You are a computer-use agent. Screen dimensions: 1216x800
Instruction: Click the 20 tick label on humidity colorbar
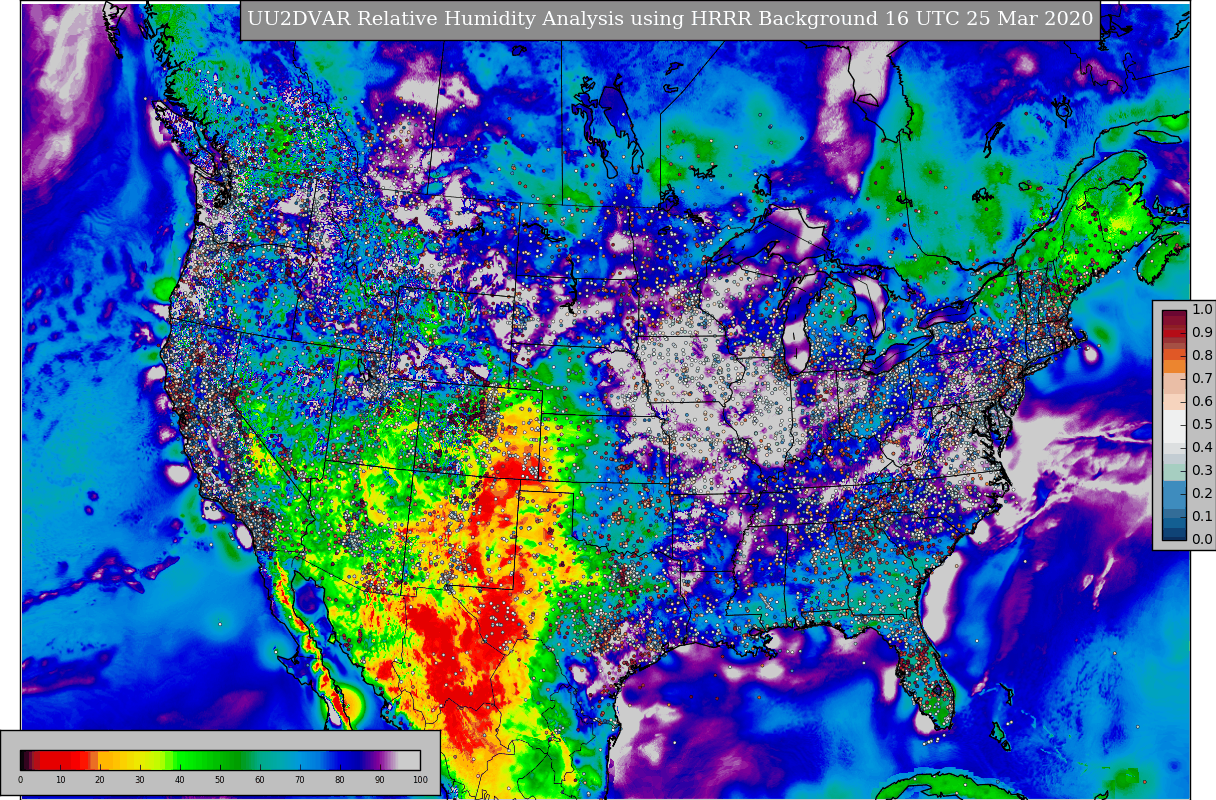(x=100, y=780)
